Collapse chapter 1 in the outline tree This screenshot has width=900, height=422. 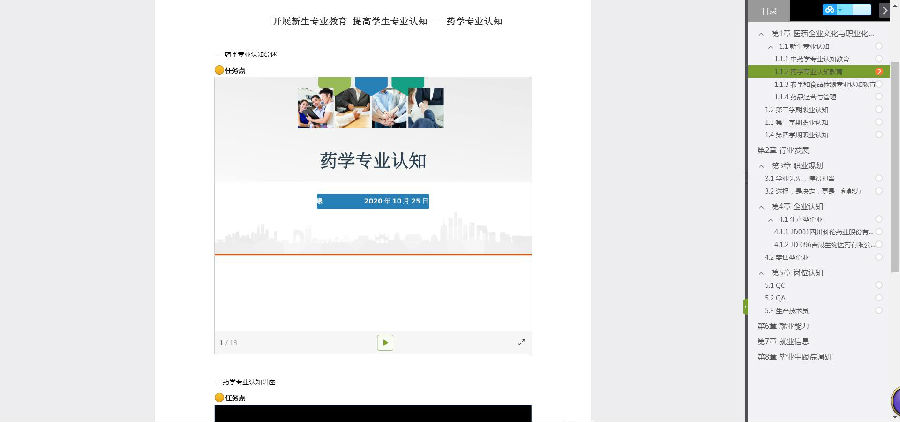point(762,34)
